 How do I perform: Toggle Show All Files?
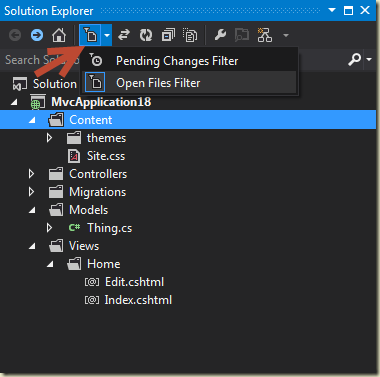(190, 35)
